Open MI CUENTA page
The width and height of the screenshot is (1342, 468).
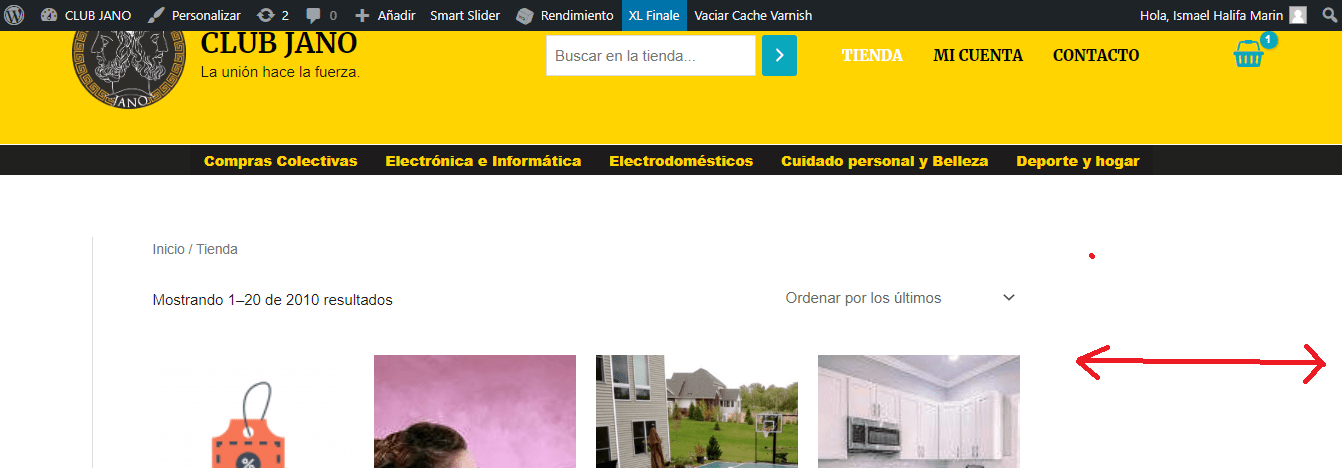click(x=978, y=55)
